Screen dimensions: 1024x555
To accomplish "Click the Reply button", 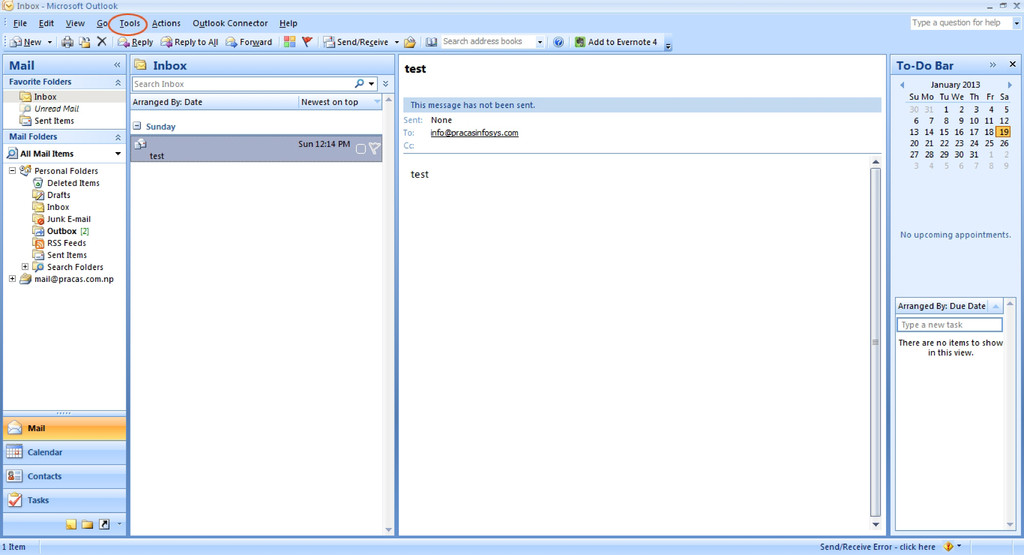I will 135,42.
